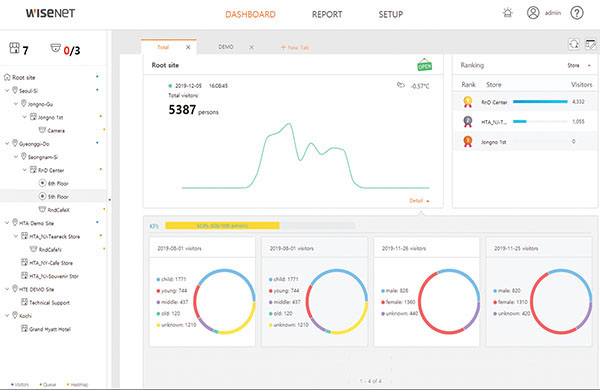
Task: Open the help question mark icon
Action: point(577,13)
